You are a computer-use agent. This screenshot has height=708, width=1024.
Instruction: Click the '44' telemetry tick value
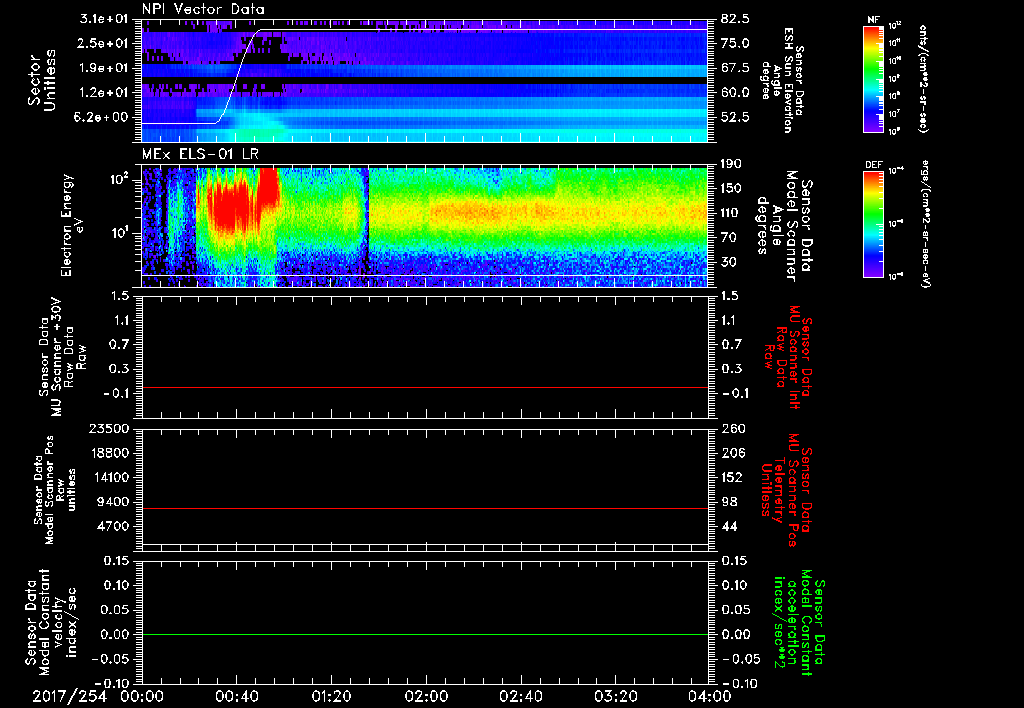(728, 526)
